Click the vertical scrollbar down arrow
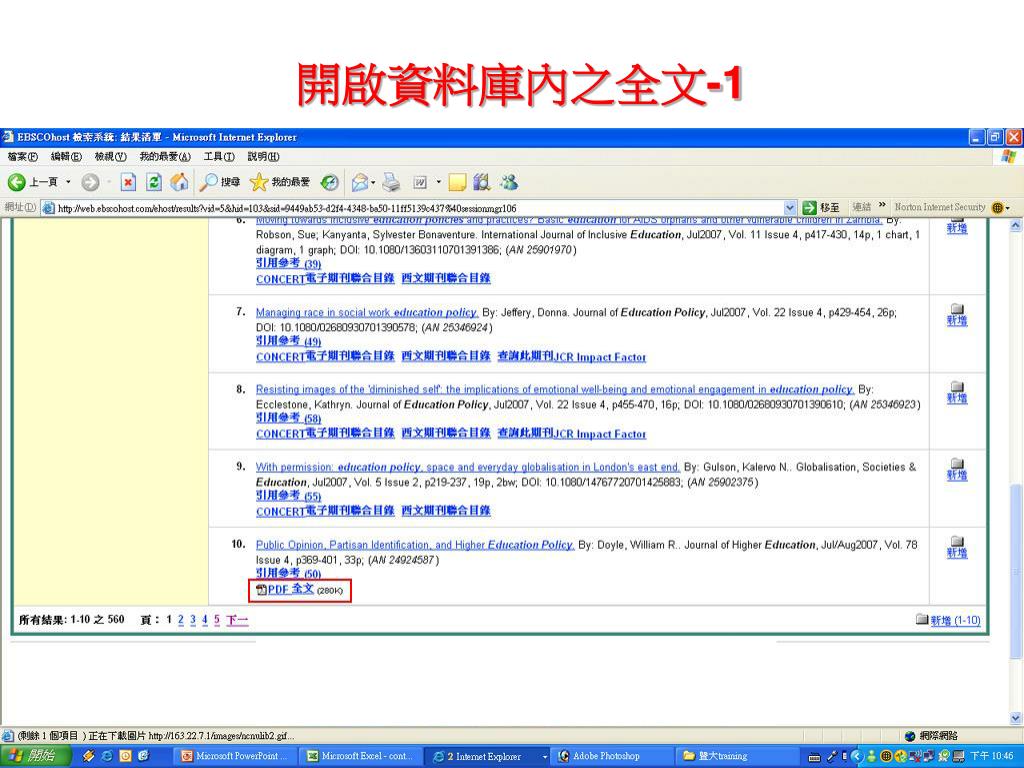This screenshot has width=1024, height=768. 1016,718
